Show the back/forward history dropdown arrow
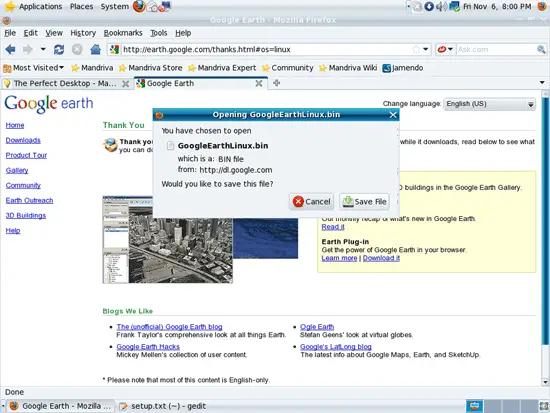Image resolution: width=550 pixels, height=413 pixels. [x=43, y=49]
